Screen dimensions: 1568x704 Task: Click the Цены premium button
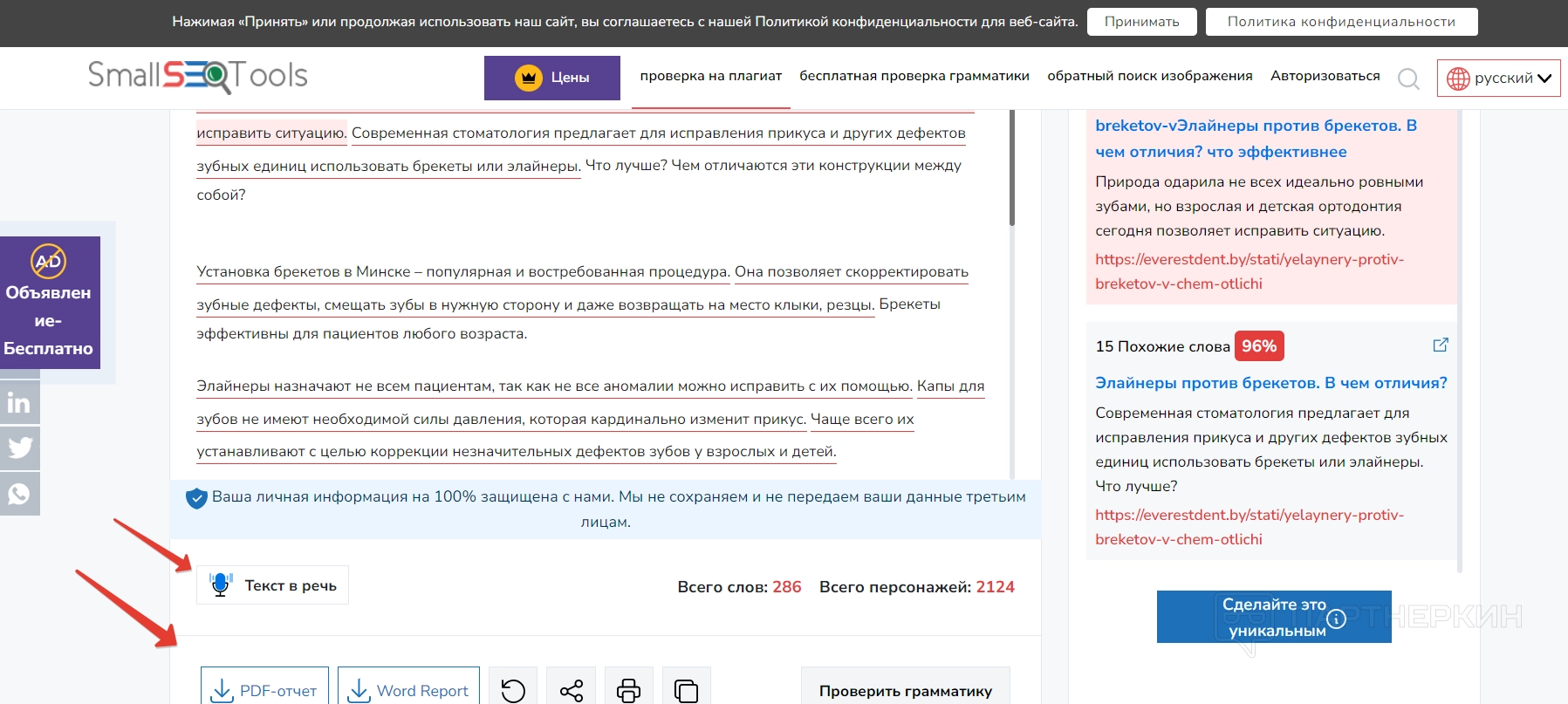pos(551,78)
